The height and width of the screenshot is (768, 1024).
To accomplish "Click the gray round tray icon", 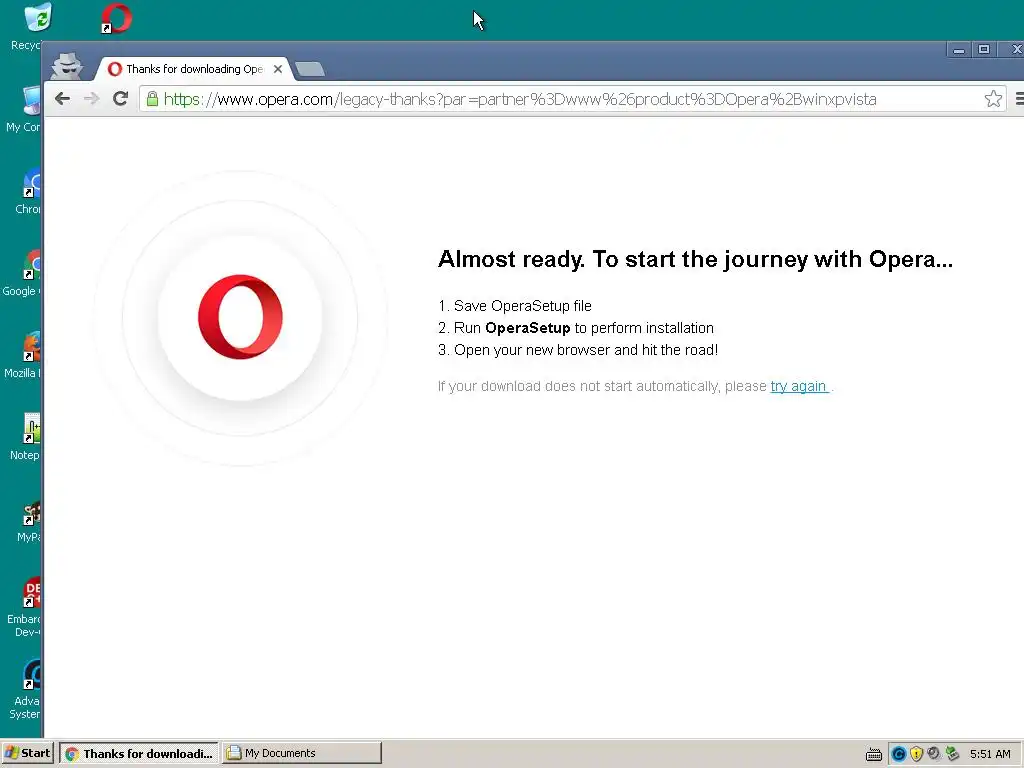I will [934, 754].
